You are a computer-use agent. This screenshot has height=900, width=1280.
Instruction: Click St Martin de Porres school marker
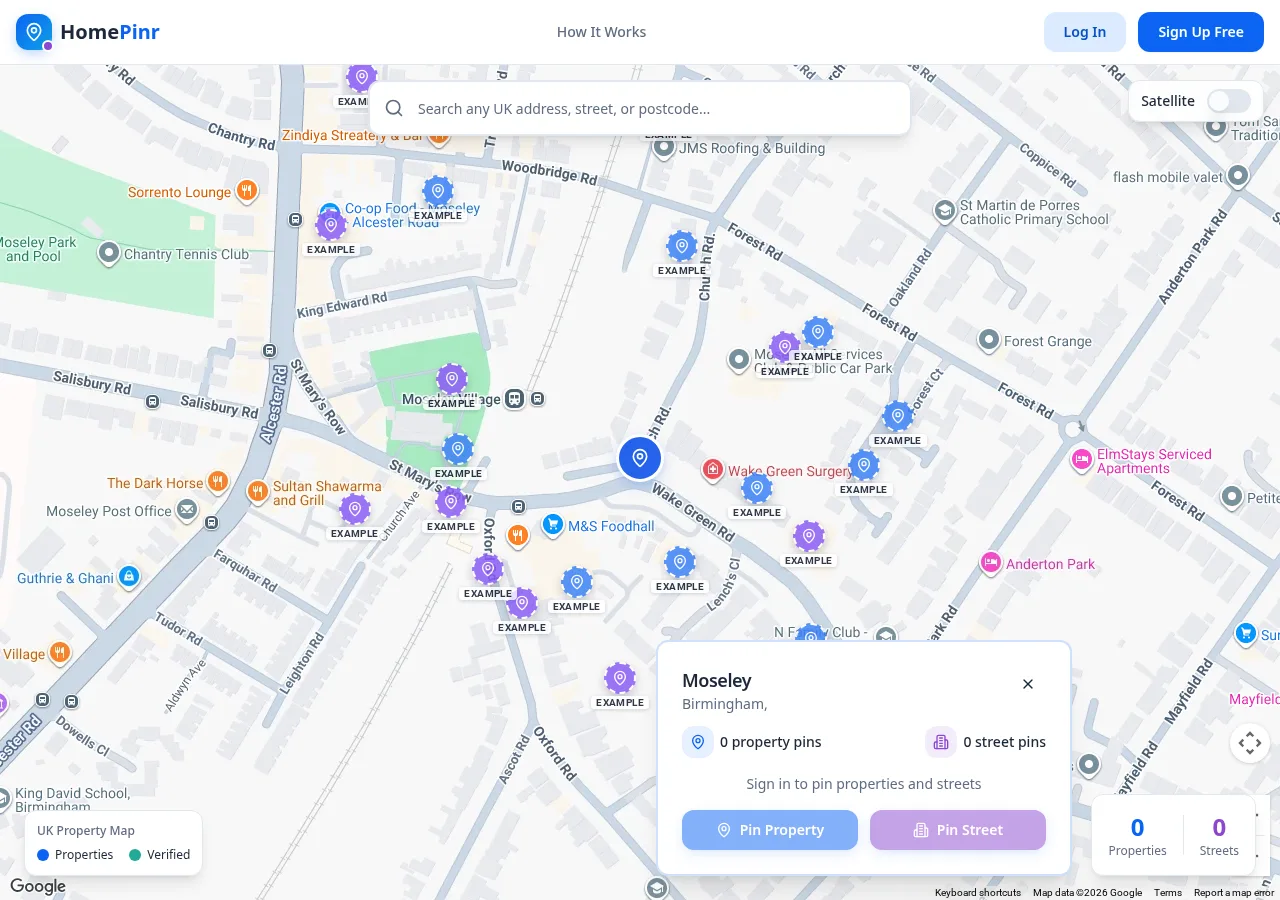pos(944,211)
